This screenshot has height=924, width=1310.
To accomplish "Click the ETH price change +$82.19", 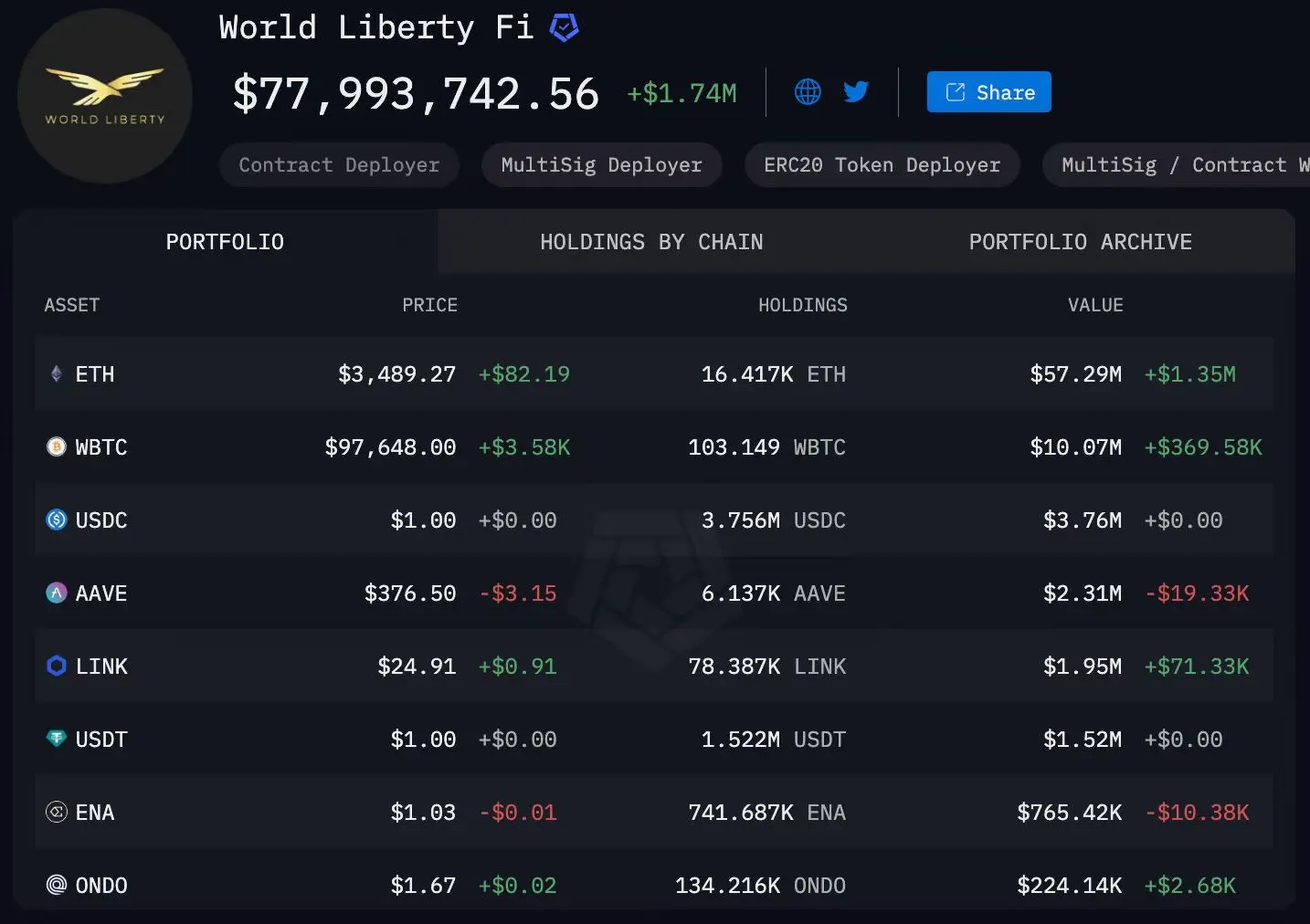I will [524, 374].
